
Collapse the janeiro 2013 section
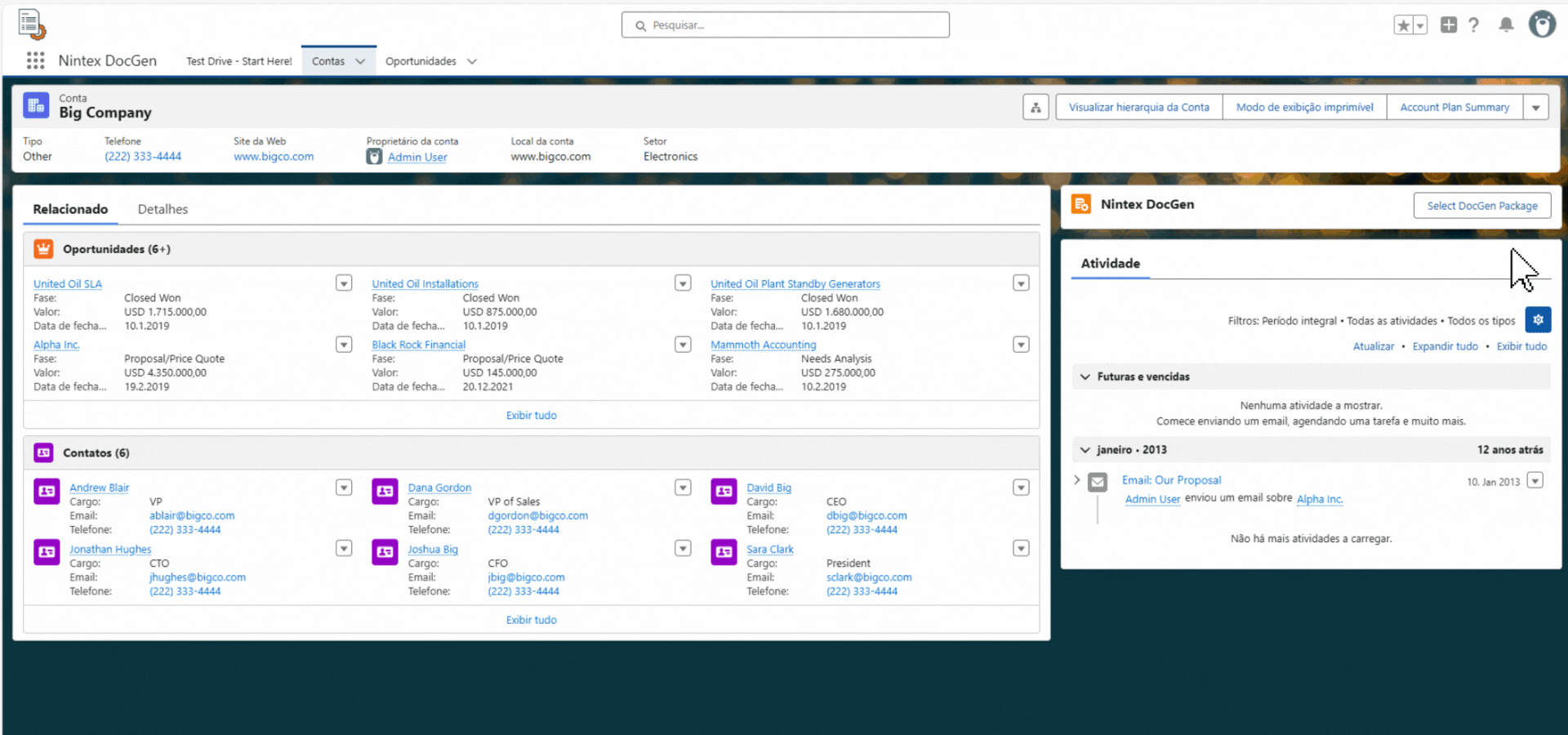pos(1085,450)
